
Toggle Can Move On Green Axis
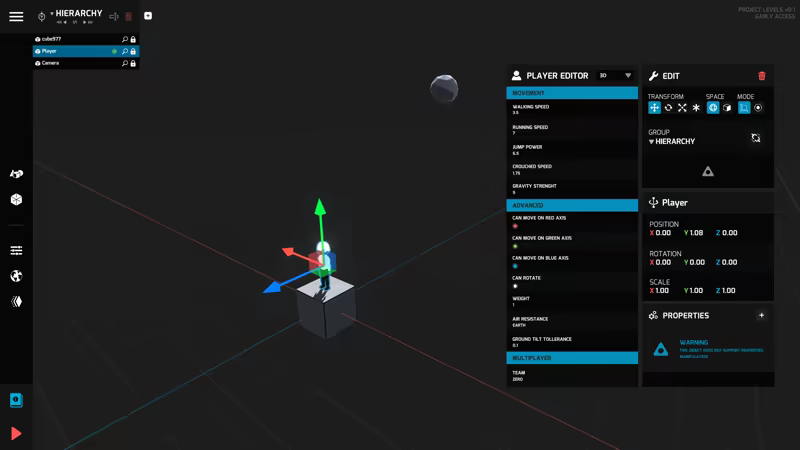tap(515, 246)
